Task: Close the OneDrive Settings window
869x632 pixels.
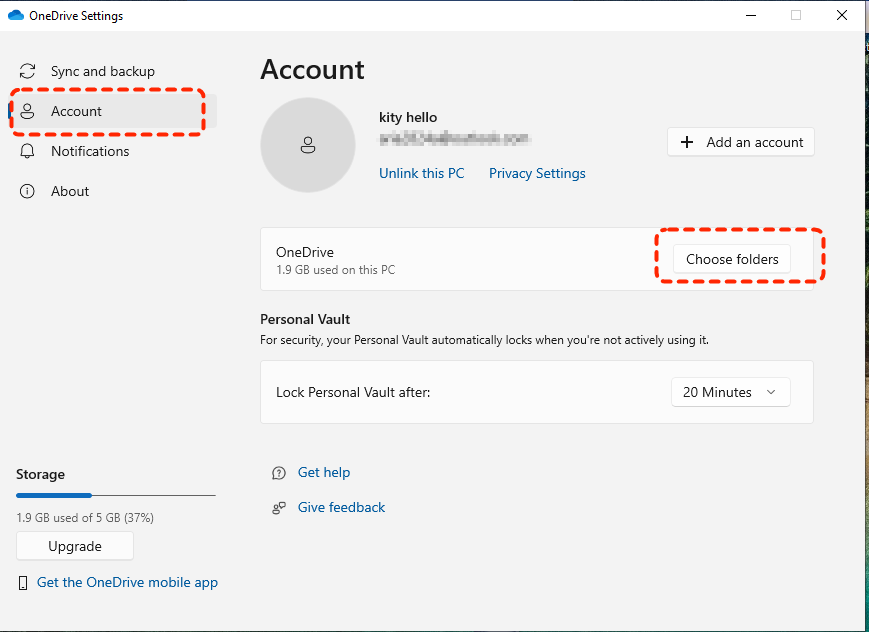Action: click(842, 15)
